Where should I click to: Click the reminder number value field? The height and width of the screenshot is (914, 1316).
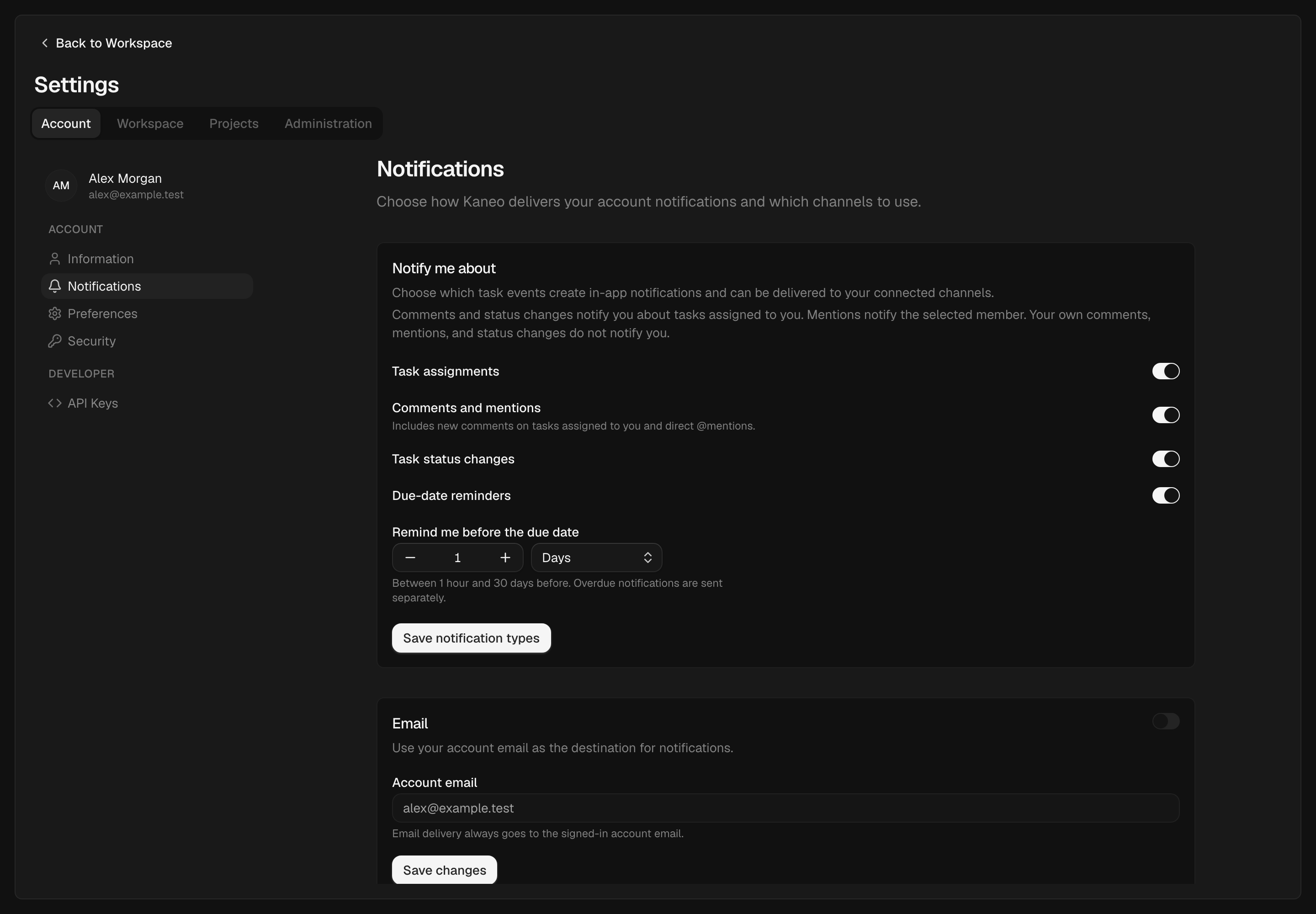(457, 558)
